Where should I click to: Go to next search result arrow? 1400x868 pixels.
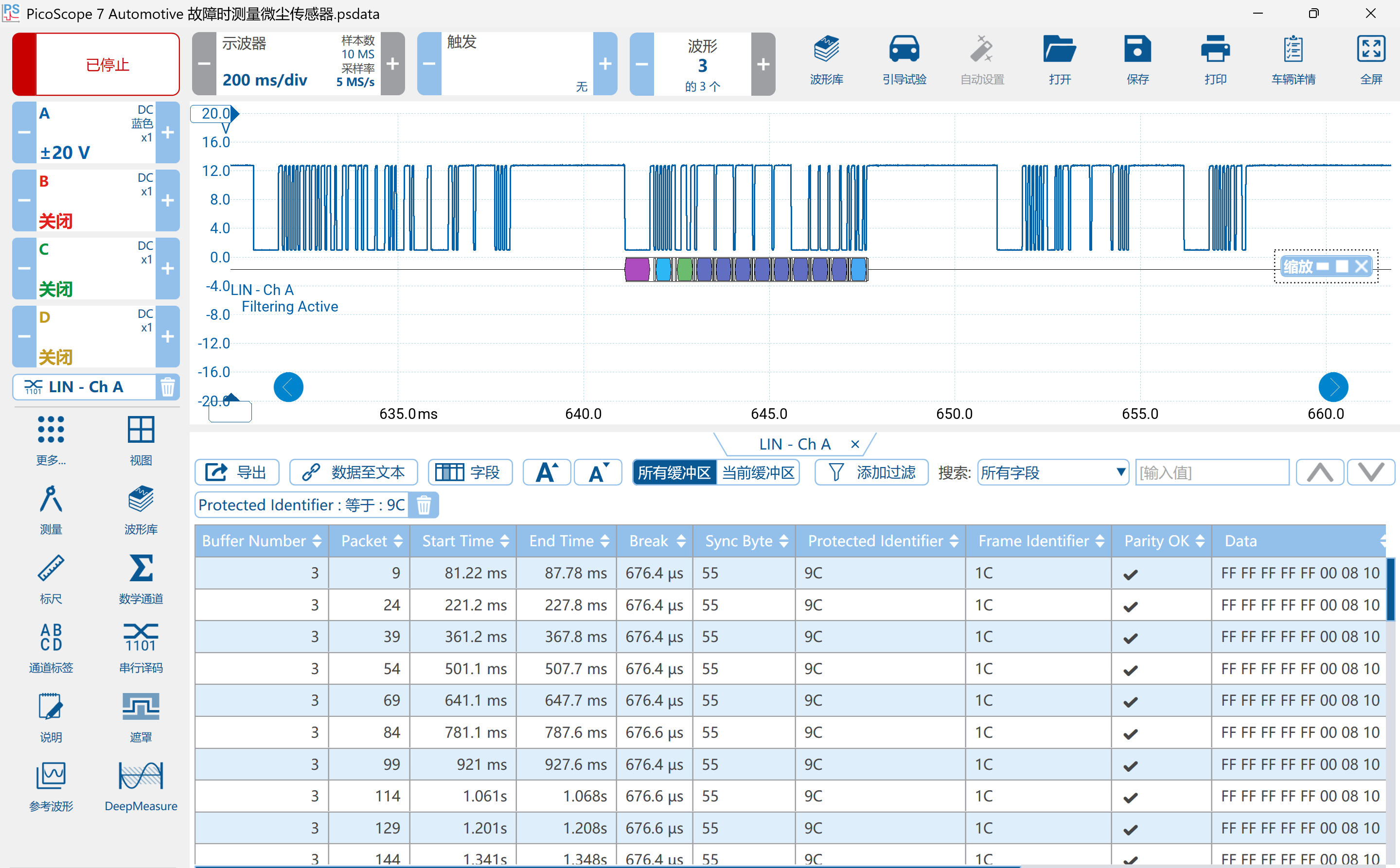coord(1371,472)
